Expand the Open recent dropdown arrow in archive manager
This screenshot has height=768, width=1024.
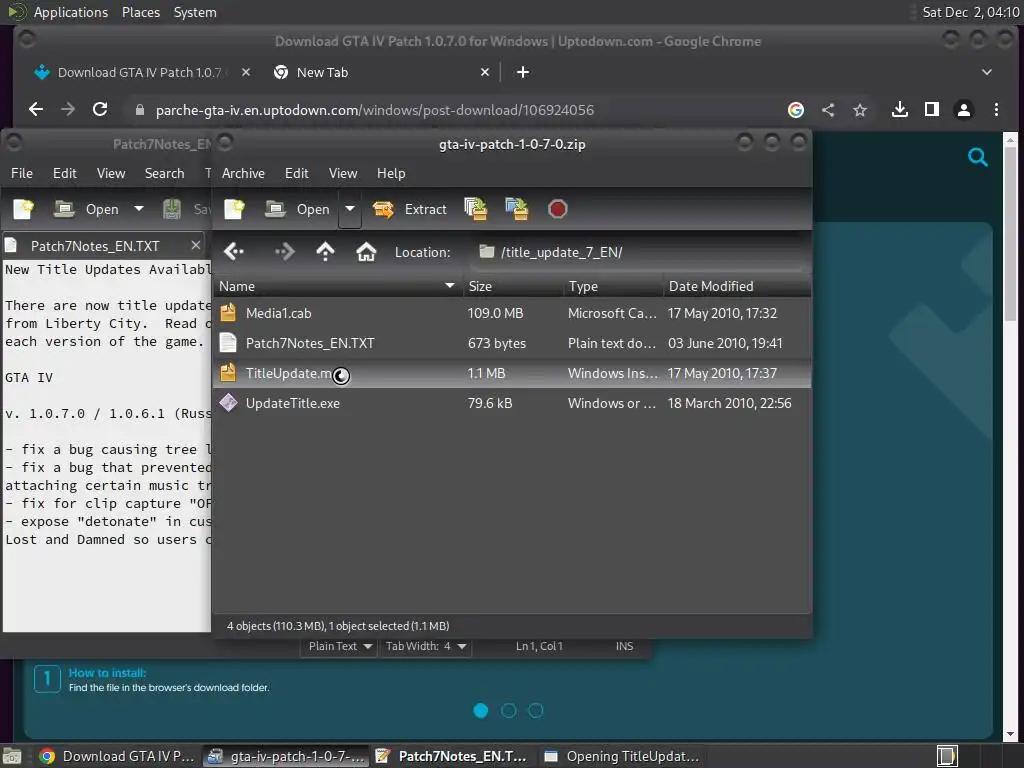tap(350, 209)
